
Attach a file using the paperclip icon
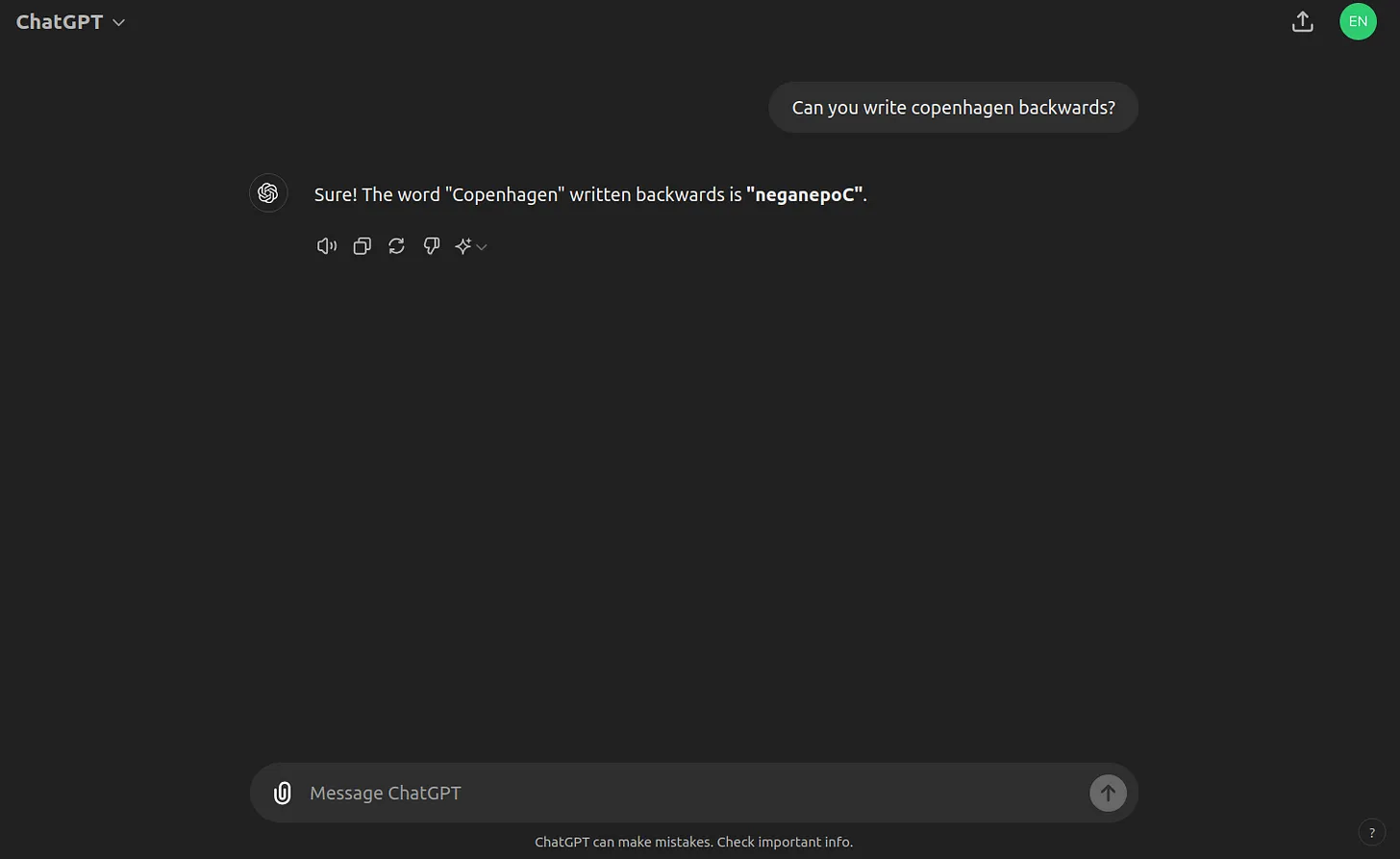[283, 793]
